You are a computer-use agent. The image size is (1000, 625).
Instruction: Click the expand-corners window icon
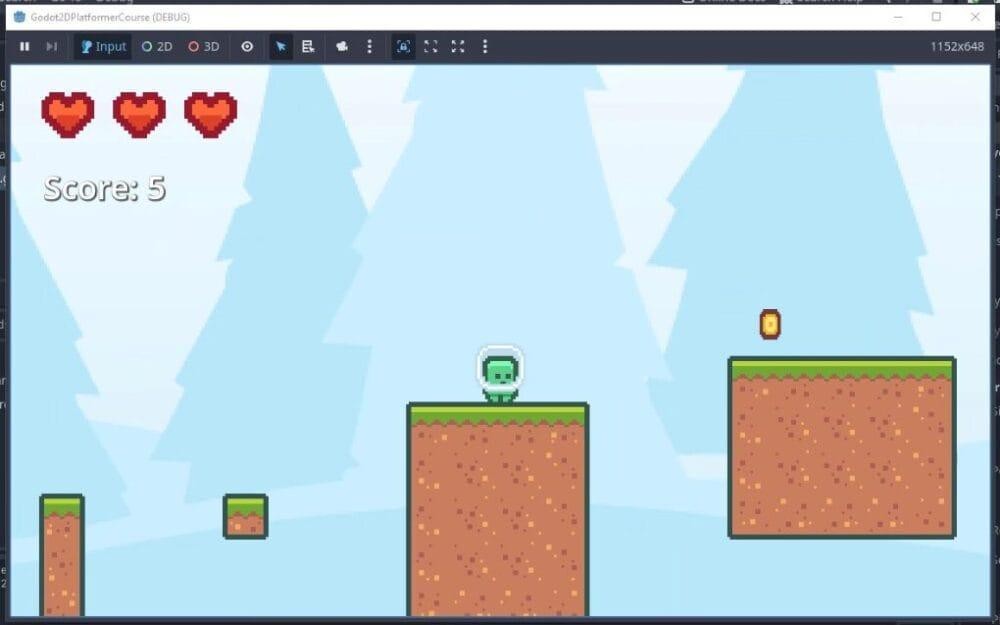[x=430, y=47]
